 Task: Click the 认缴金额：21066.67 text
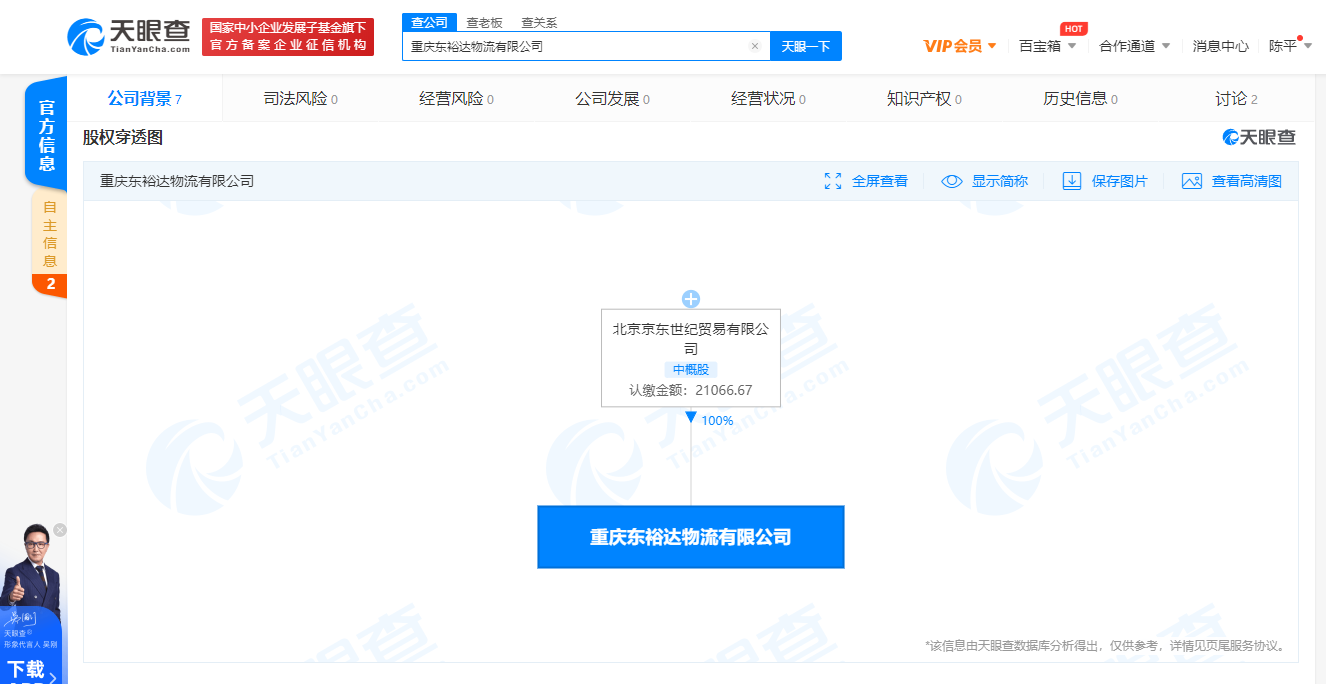(691, 390)
